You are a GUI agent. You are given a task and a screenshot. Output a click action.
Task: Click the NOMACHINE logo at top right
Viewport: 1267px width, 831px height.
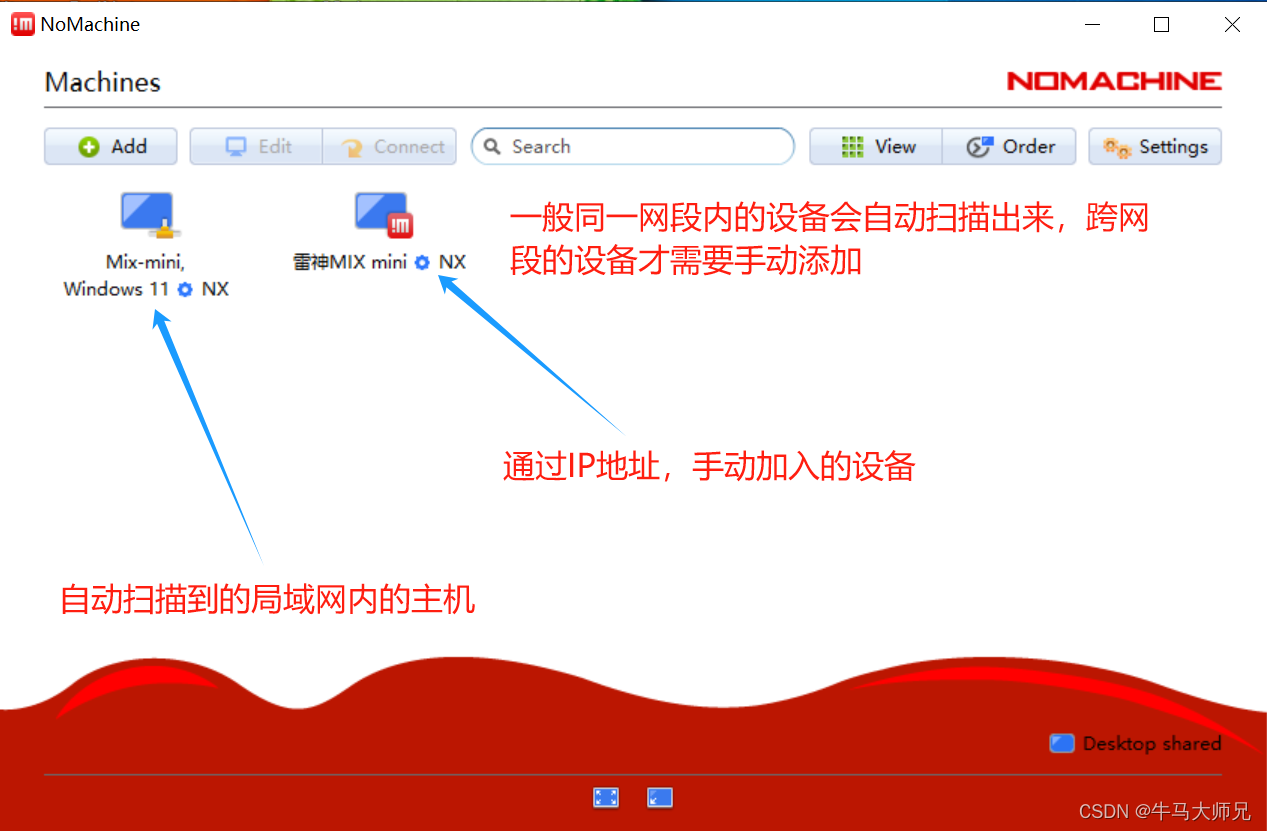coord(1114,81)
